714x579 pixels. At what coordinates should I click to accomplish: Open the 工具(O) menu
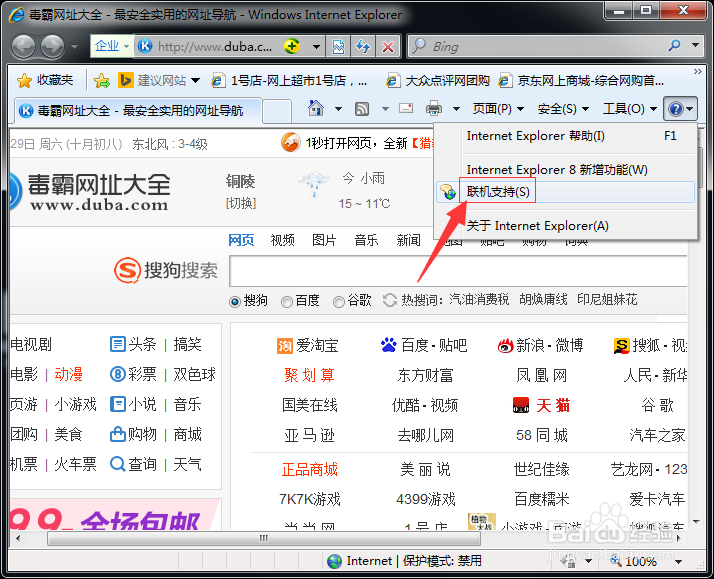click(x=629, y=109)
